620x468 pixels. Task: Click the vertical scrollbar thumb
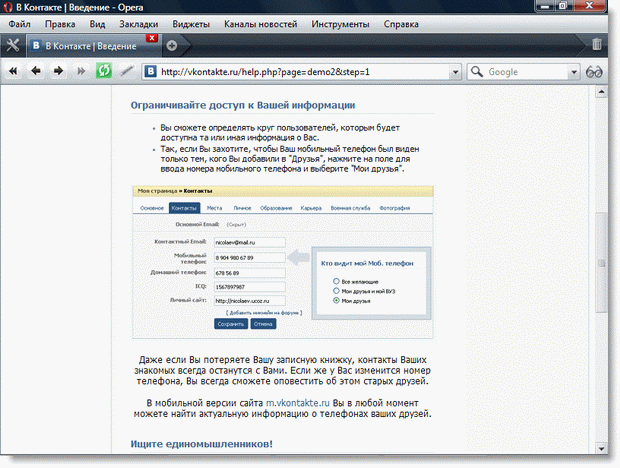point(601,263)
